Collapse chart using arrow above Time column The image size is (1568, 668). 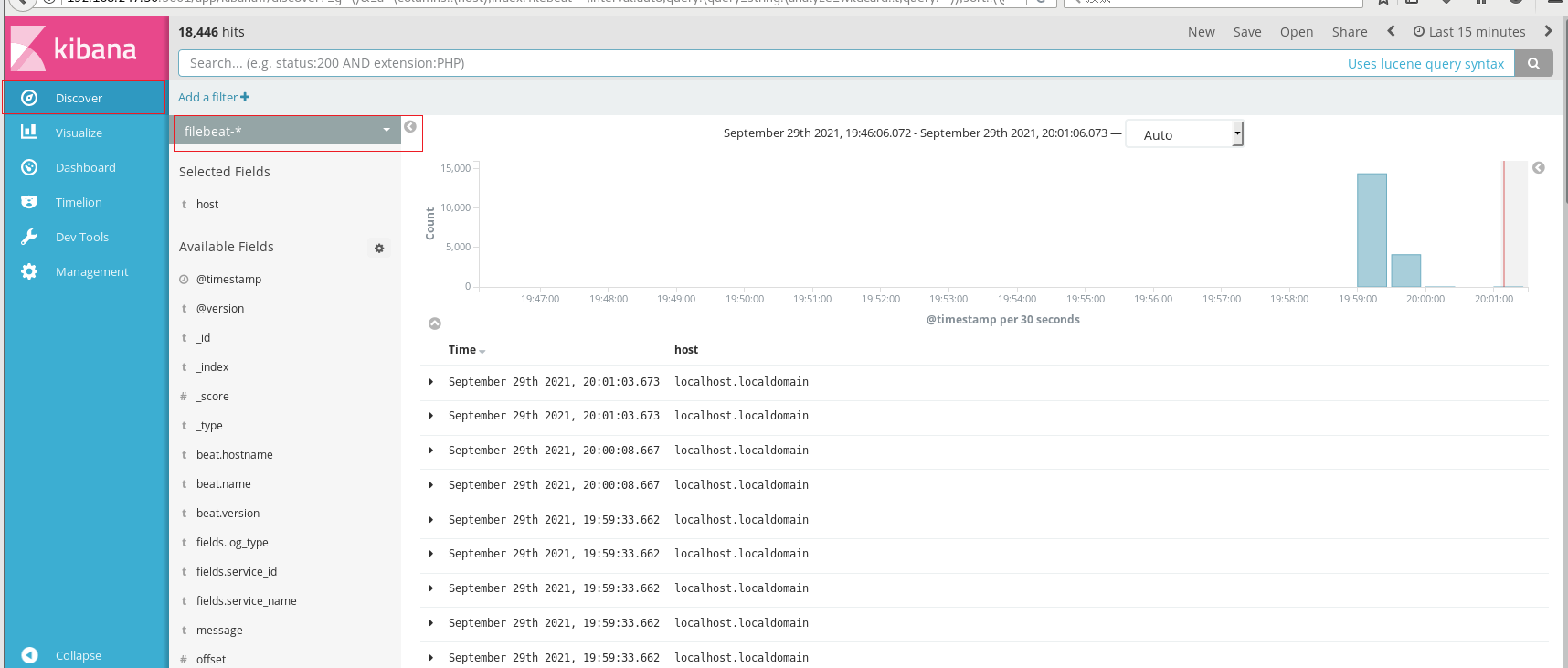(x=435, y=323)
